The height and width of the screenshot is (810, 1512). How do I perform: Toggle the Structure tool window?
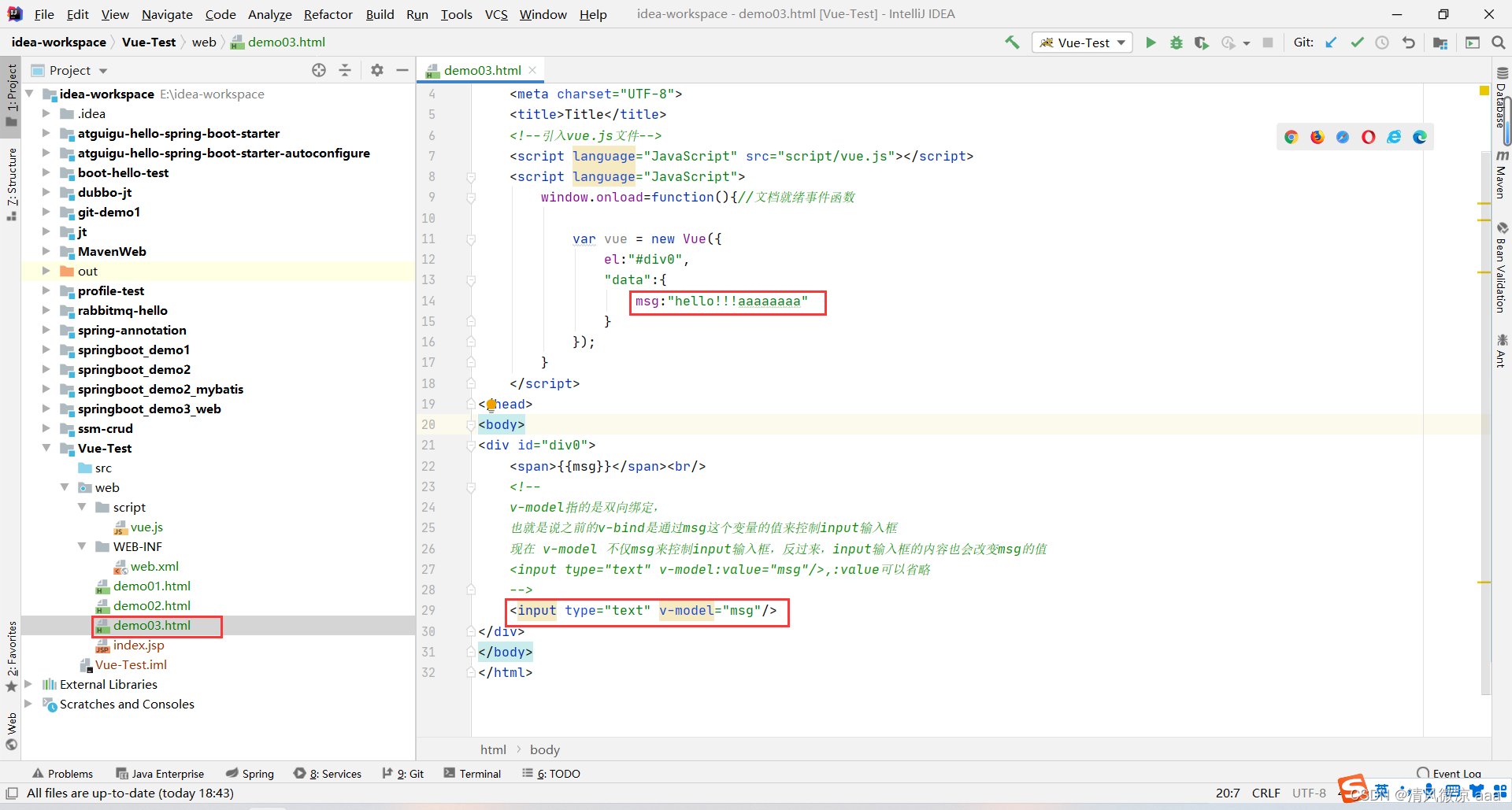coord(11,184)
